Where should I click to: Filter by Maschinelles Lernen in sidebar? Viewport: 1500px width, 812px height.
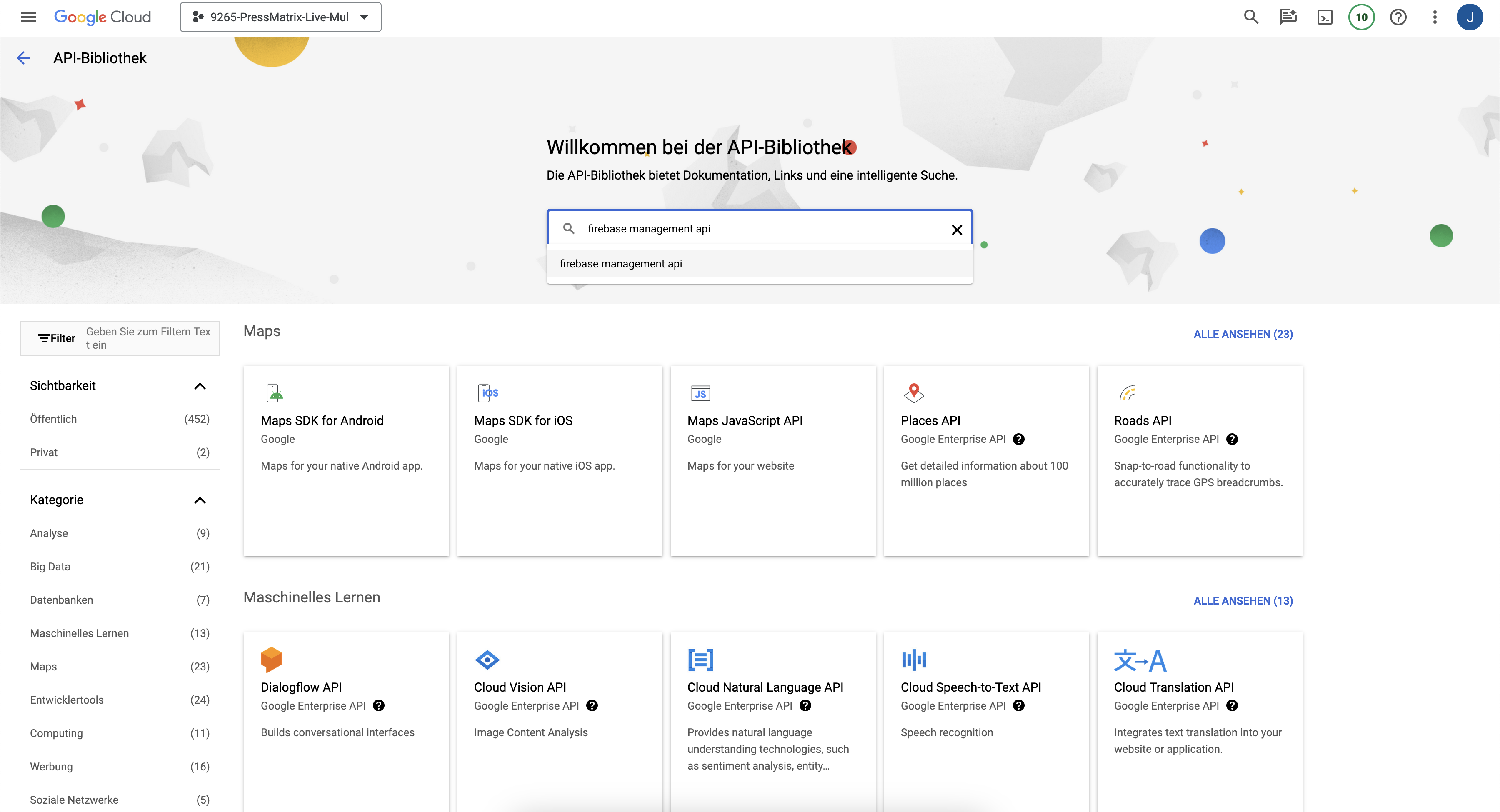click(119, 633)
